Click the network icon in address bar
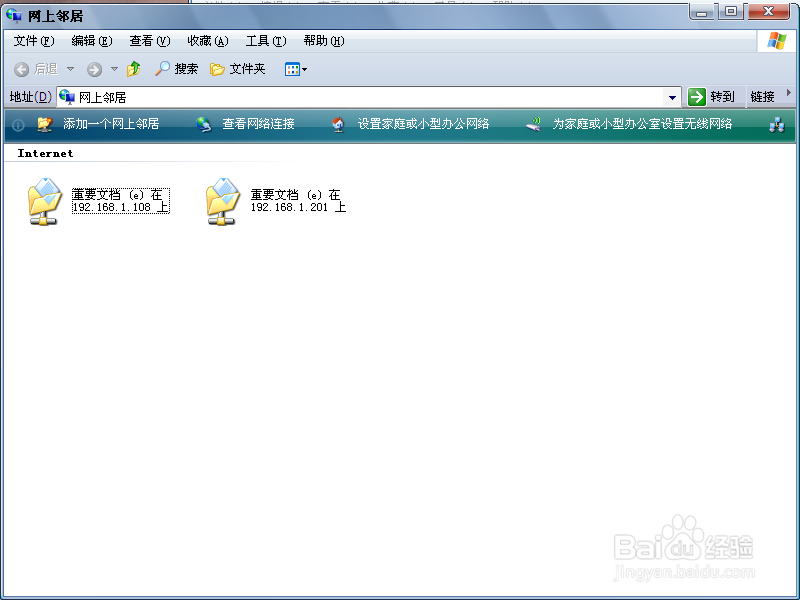The width and height of the screenshot is (800, 600). (x=67, y=97)
